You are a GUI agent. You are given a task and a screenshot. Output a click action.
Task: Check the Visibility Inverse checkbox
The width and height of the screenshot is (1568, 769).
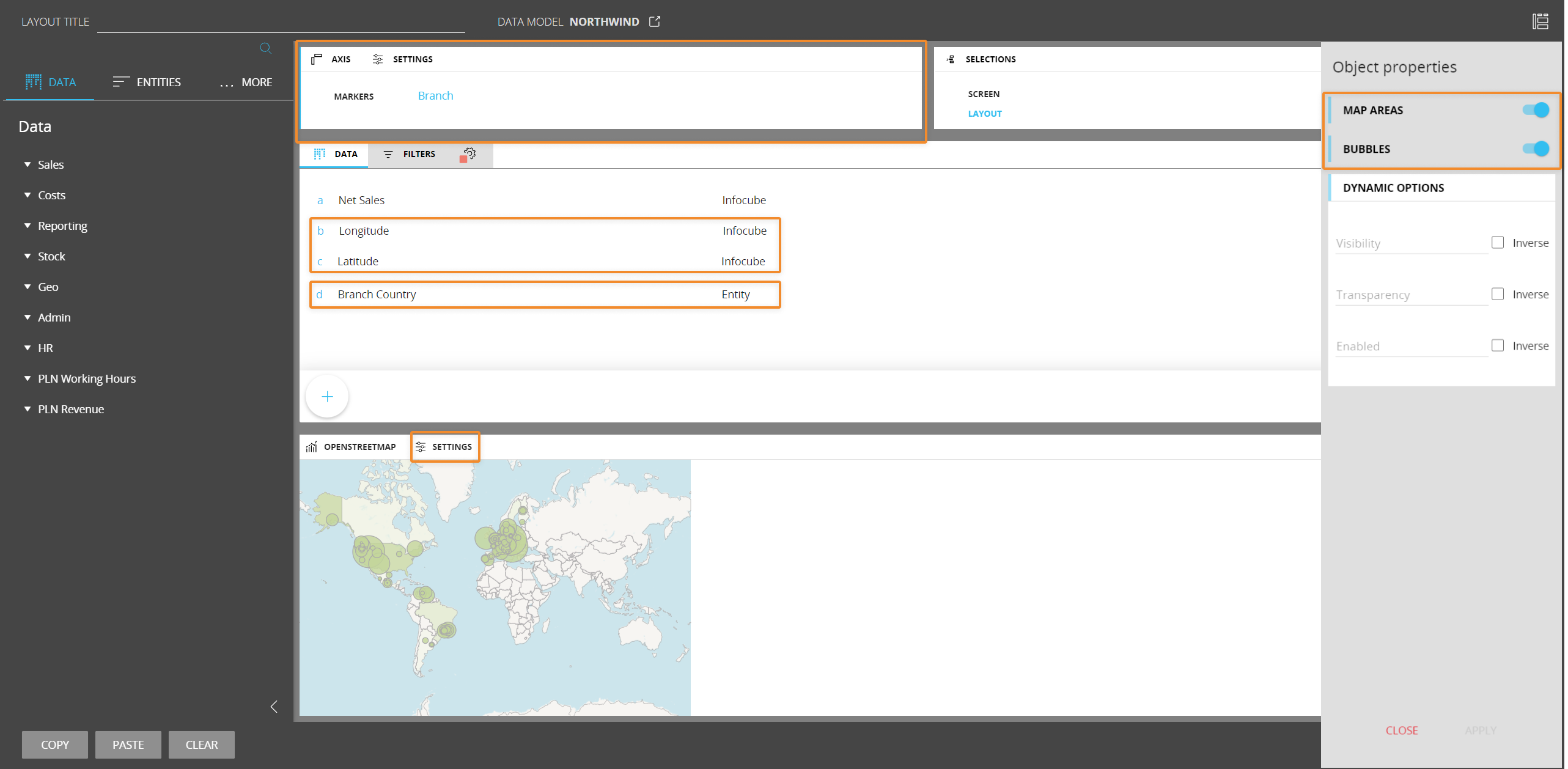(1498, 243)
